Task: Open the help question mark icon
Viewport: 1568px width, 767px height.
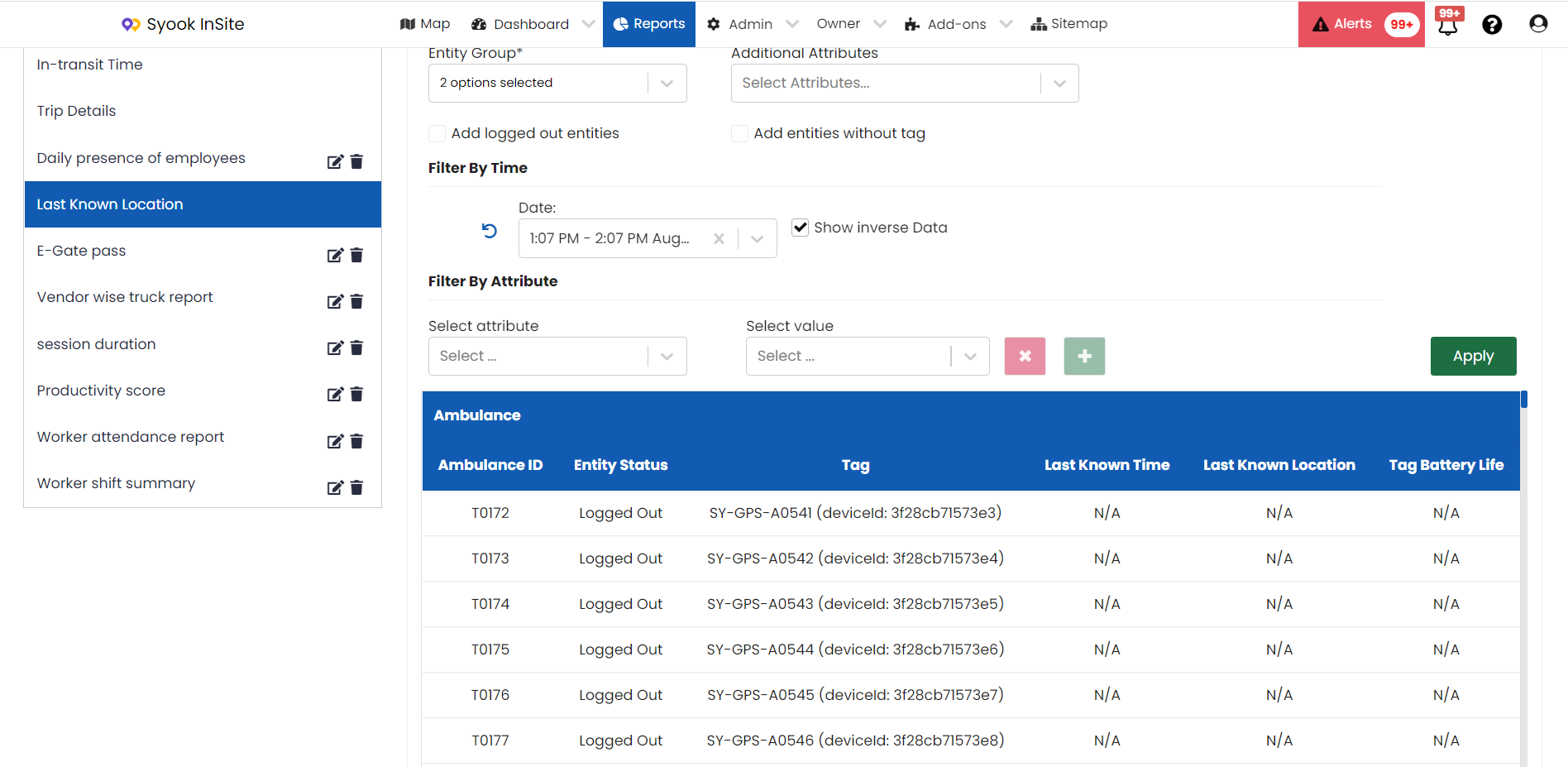Action: (x=1492, y=25)
